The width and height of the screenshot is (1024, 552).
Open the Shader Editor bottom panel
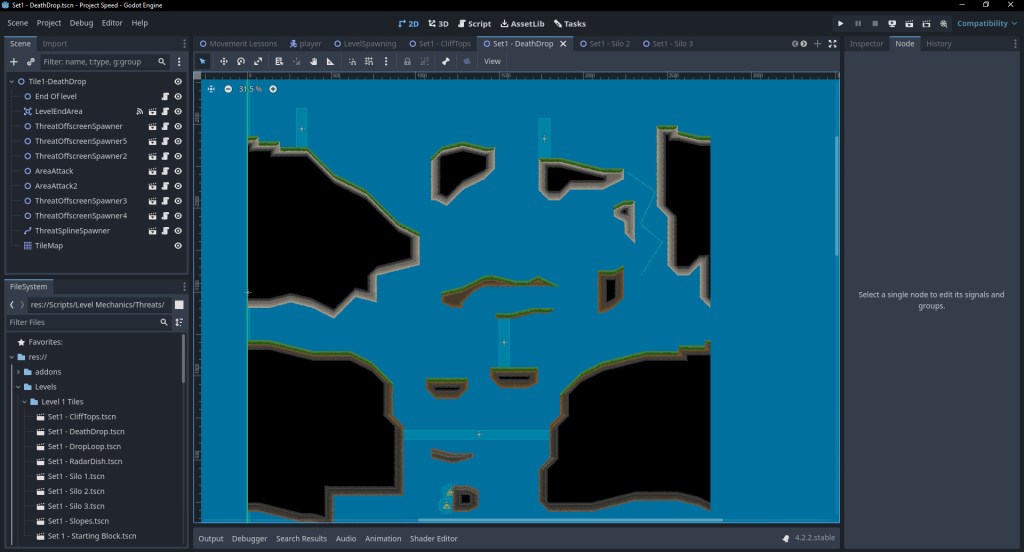pos(433,539)
